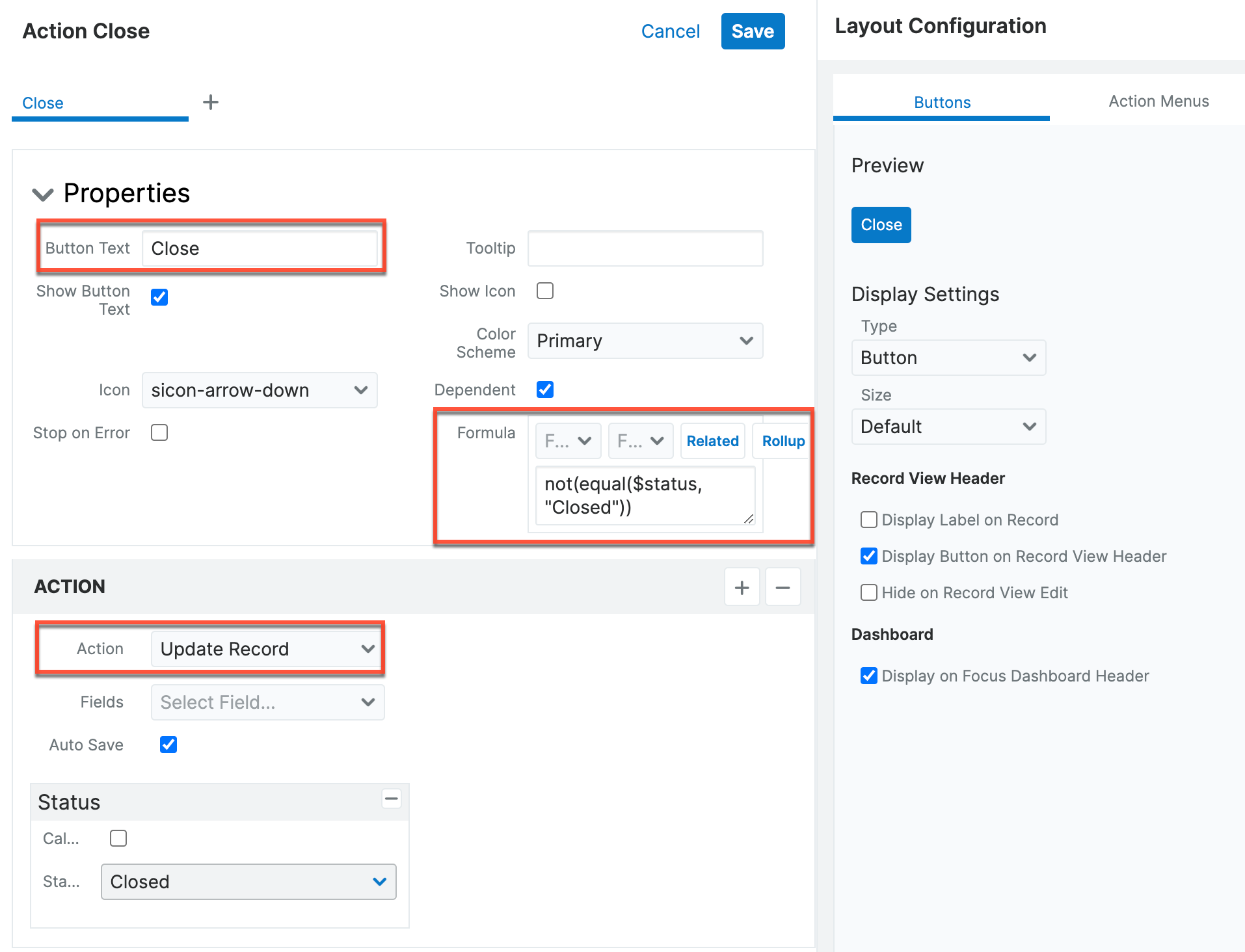Click the plus icon to add an action
The height and width of the screenshot is (952, 1245).
(x=742, y=587)
